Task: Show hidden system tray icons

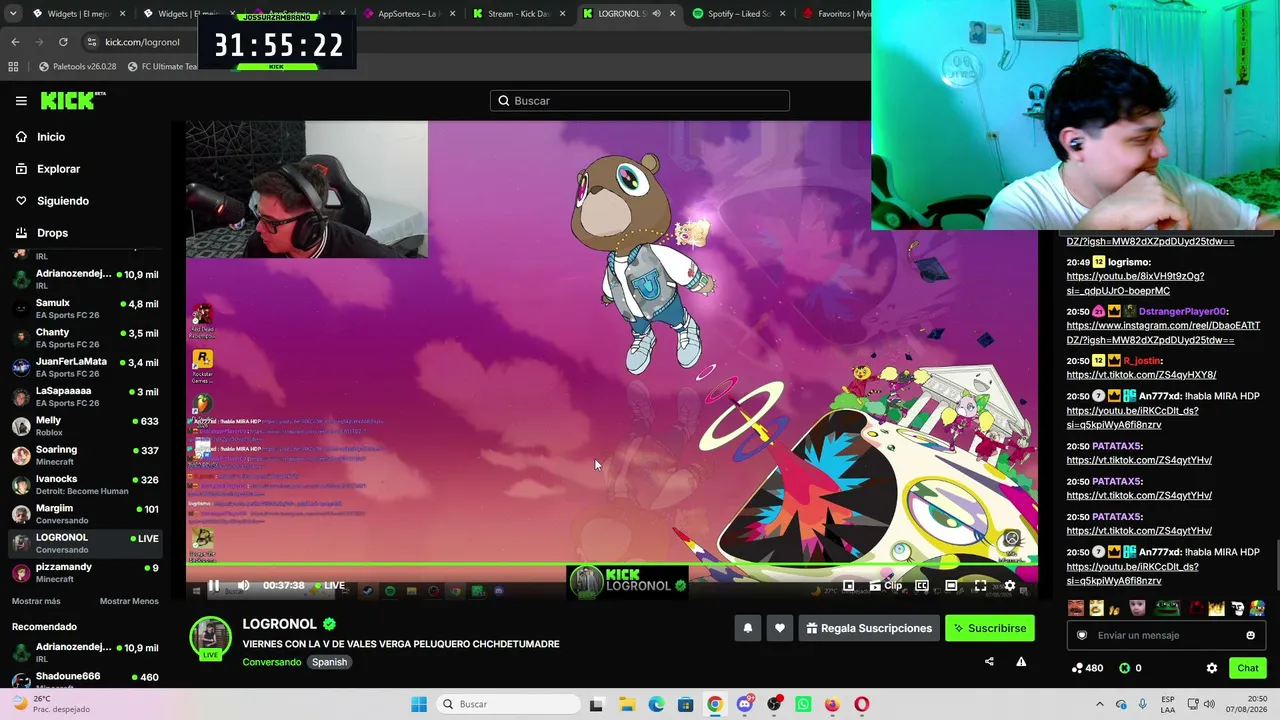Action: [x=1099, y=704]
